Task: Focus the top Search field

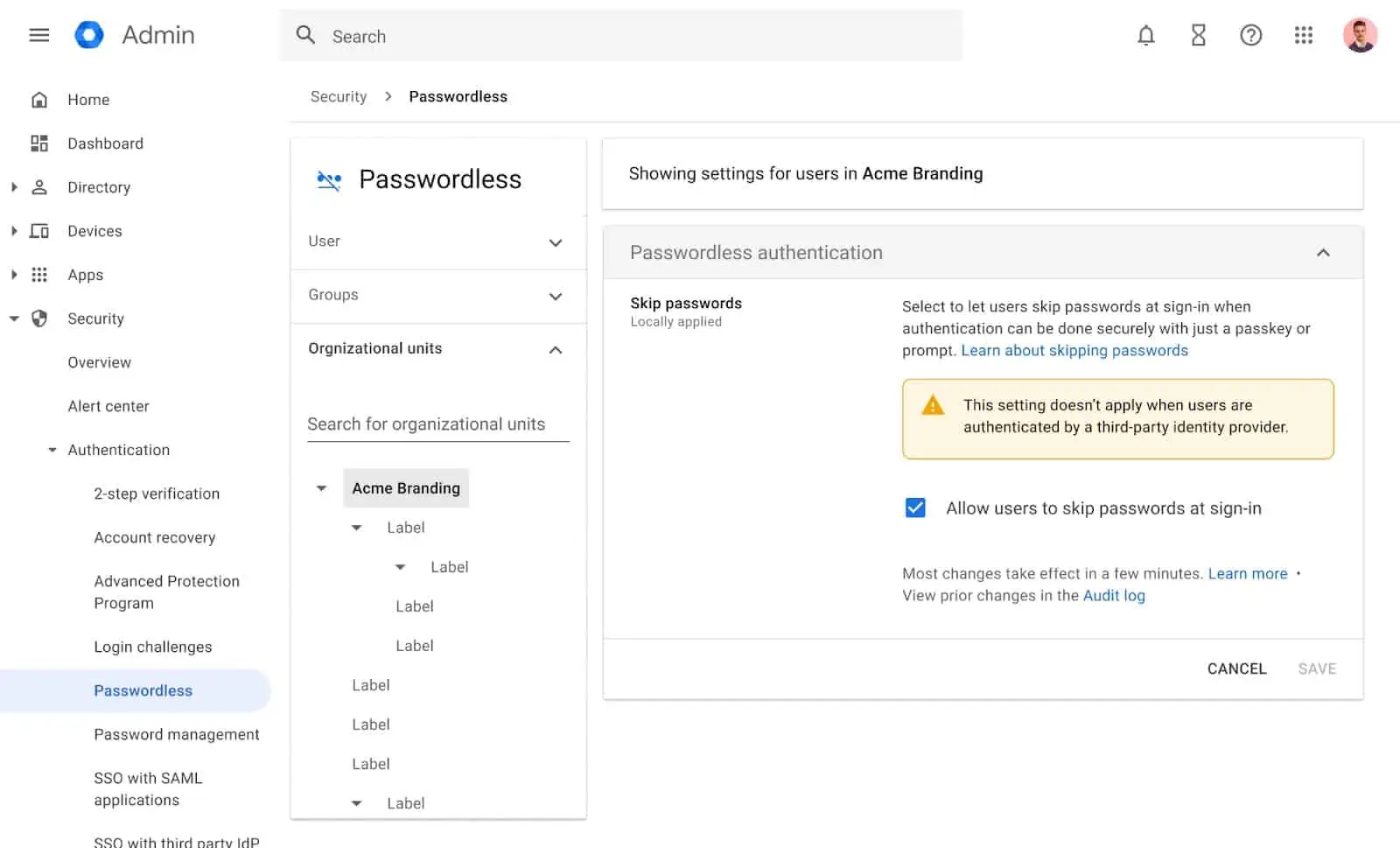Action: click(621, 36)
